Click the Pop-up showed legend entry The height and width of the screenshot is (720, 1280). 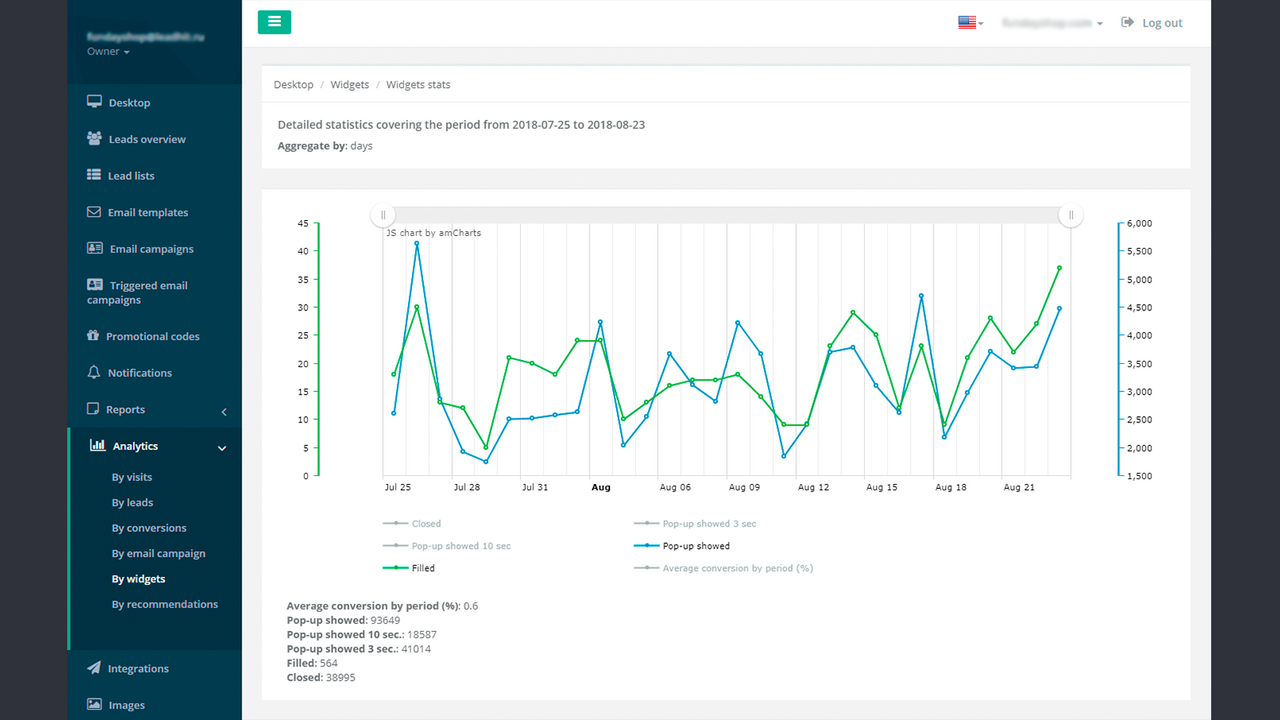(x=695, y=546)
